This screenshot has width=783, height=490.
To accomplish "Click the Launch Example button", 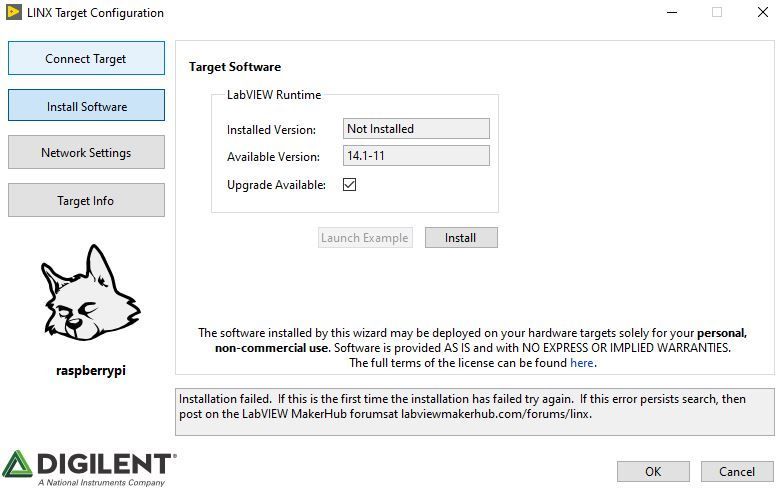I will pyautogui.click(x=365, y=238).
